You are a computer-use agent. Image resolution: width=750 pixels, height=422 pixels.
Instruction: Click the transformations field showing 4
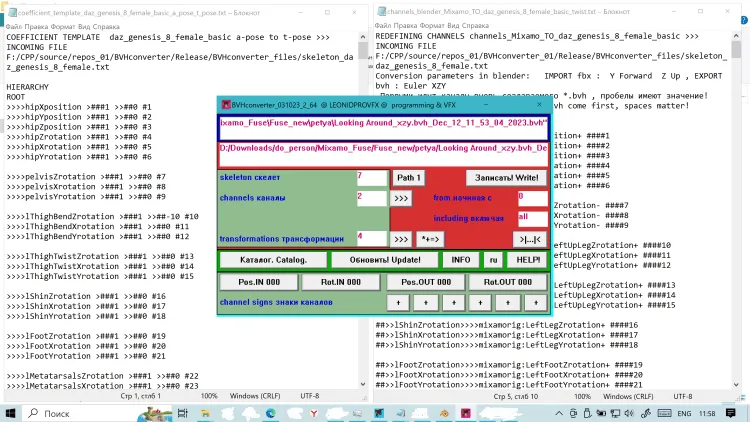(x=372, y=239)
